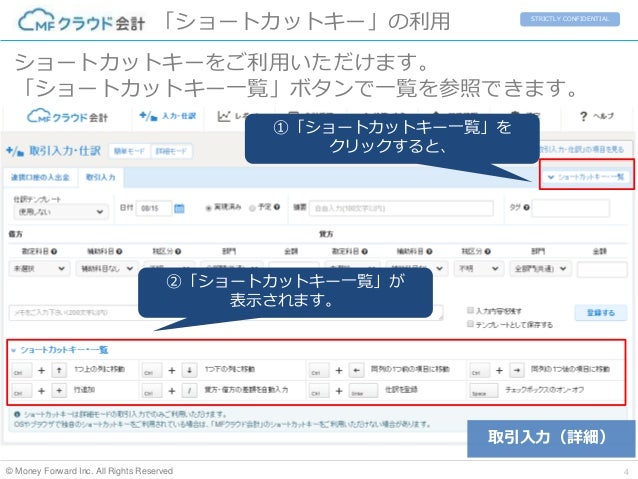638x479 pixels.
Task: Collapse the ショートカットキー一覧 section header
Action: coord(60,350)
